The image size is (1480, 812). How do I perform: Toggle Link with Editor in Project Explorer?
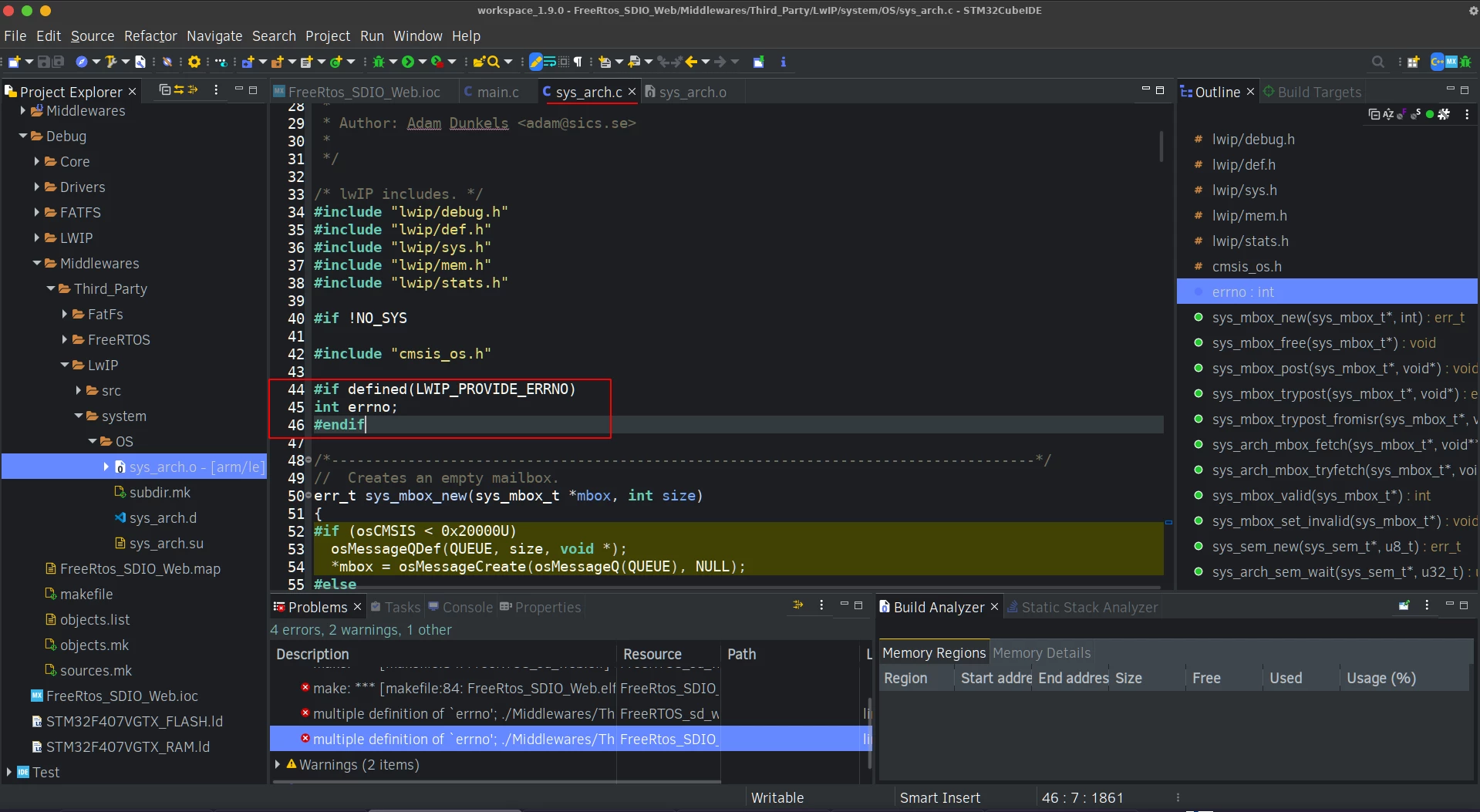pos(179,90)
